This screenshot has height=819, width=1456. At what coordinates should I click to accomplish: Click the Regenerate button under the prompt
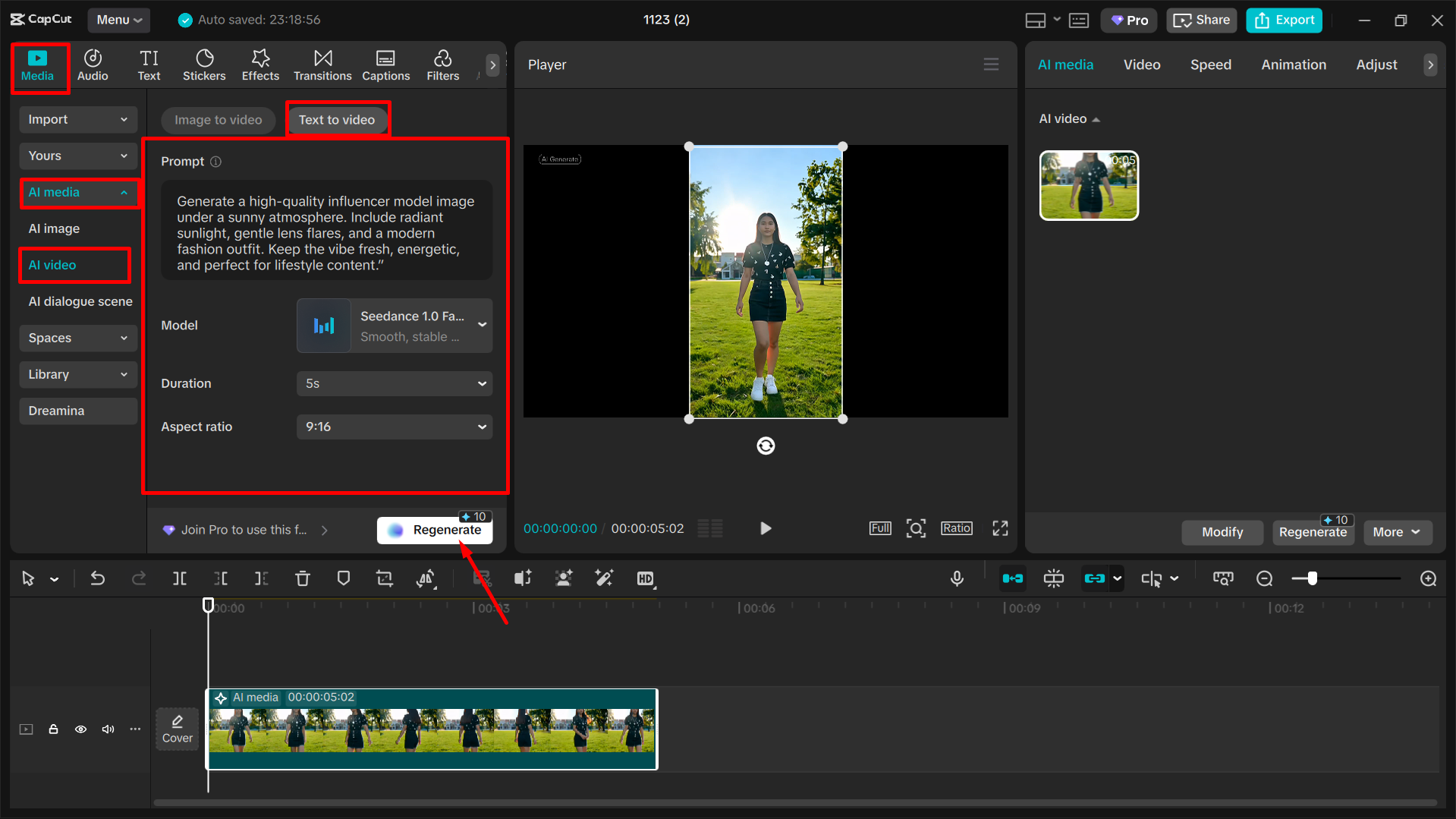(434, 530)
